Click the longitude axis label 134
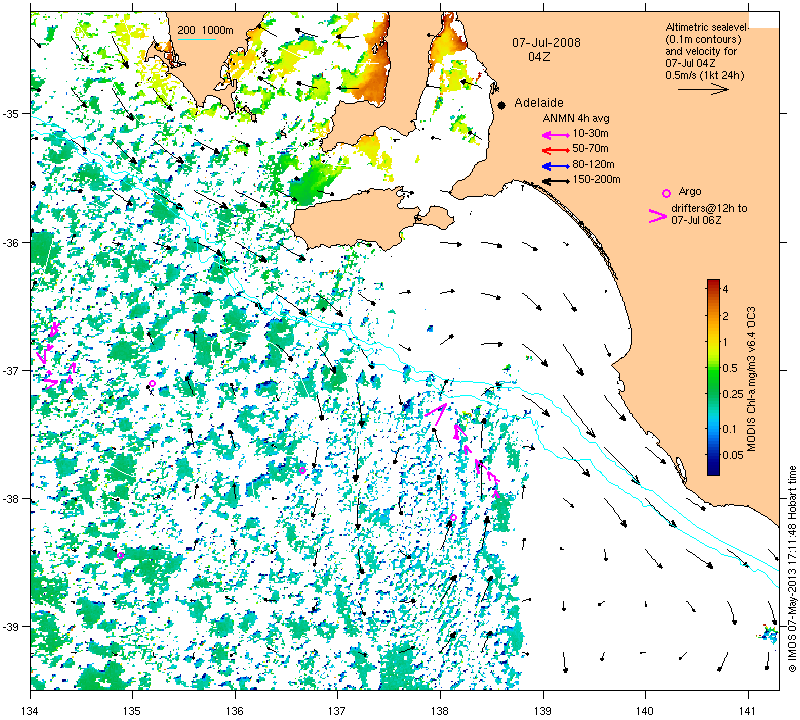The width and height of the screenshot is (800, 720). (31, 710)
